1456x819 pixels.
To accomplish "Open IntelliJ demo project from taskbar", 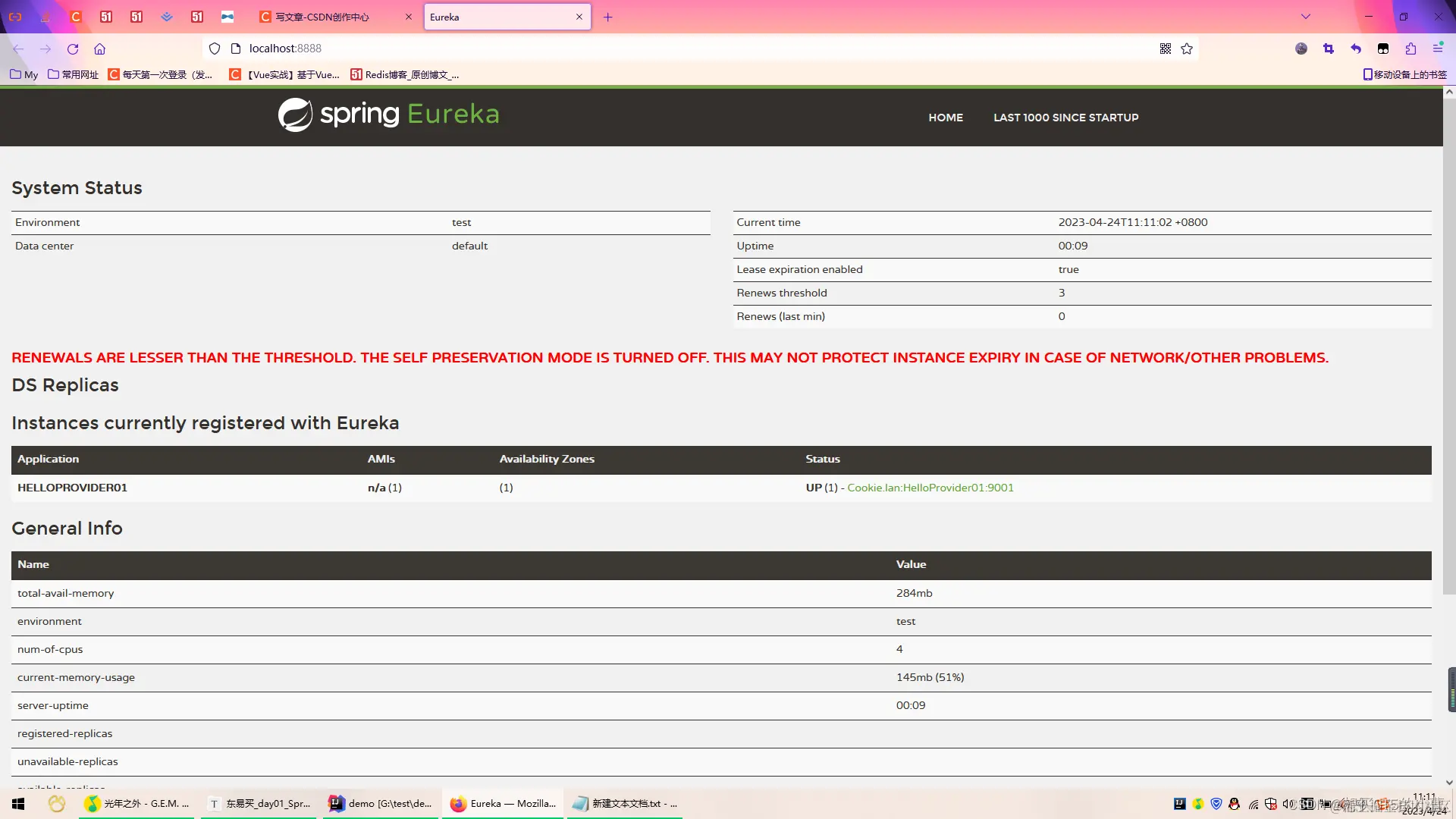I will click(381, 804).
